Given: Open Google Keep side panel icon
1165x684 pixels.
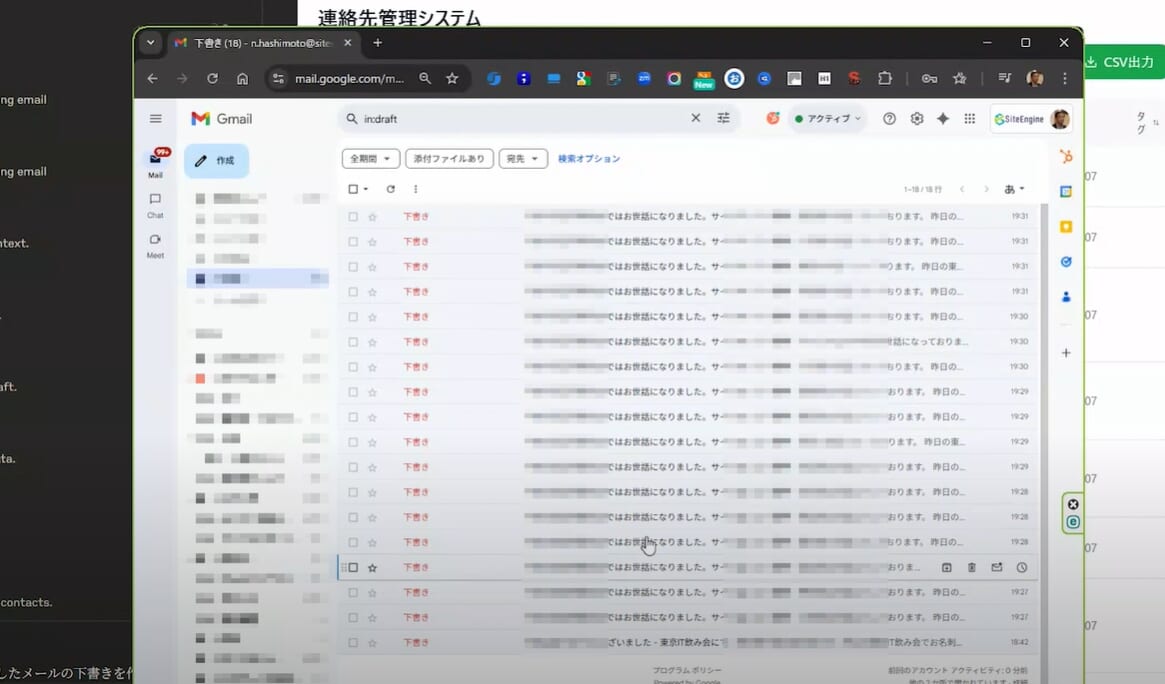Looking at the screenshot, I should coord(1066,227).
